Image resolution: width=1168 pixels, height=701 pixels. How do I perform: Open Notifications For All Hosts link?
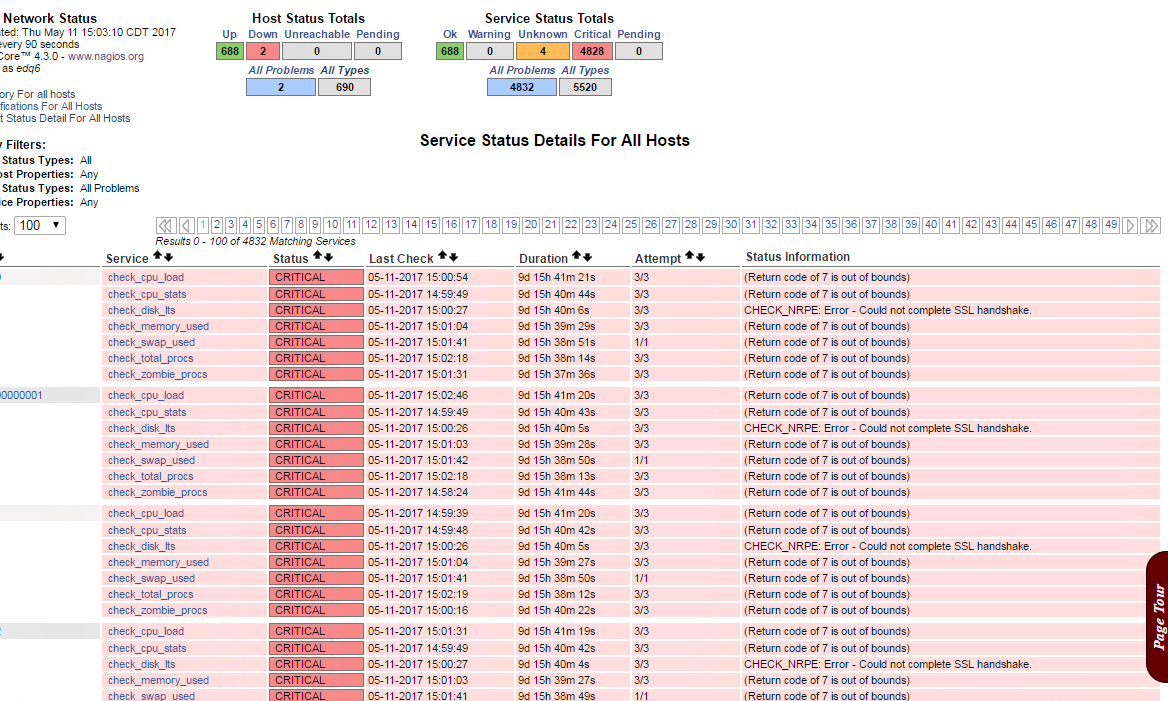pos(49,107)
